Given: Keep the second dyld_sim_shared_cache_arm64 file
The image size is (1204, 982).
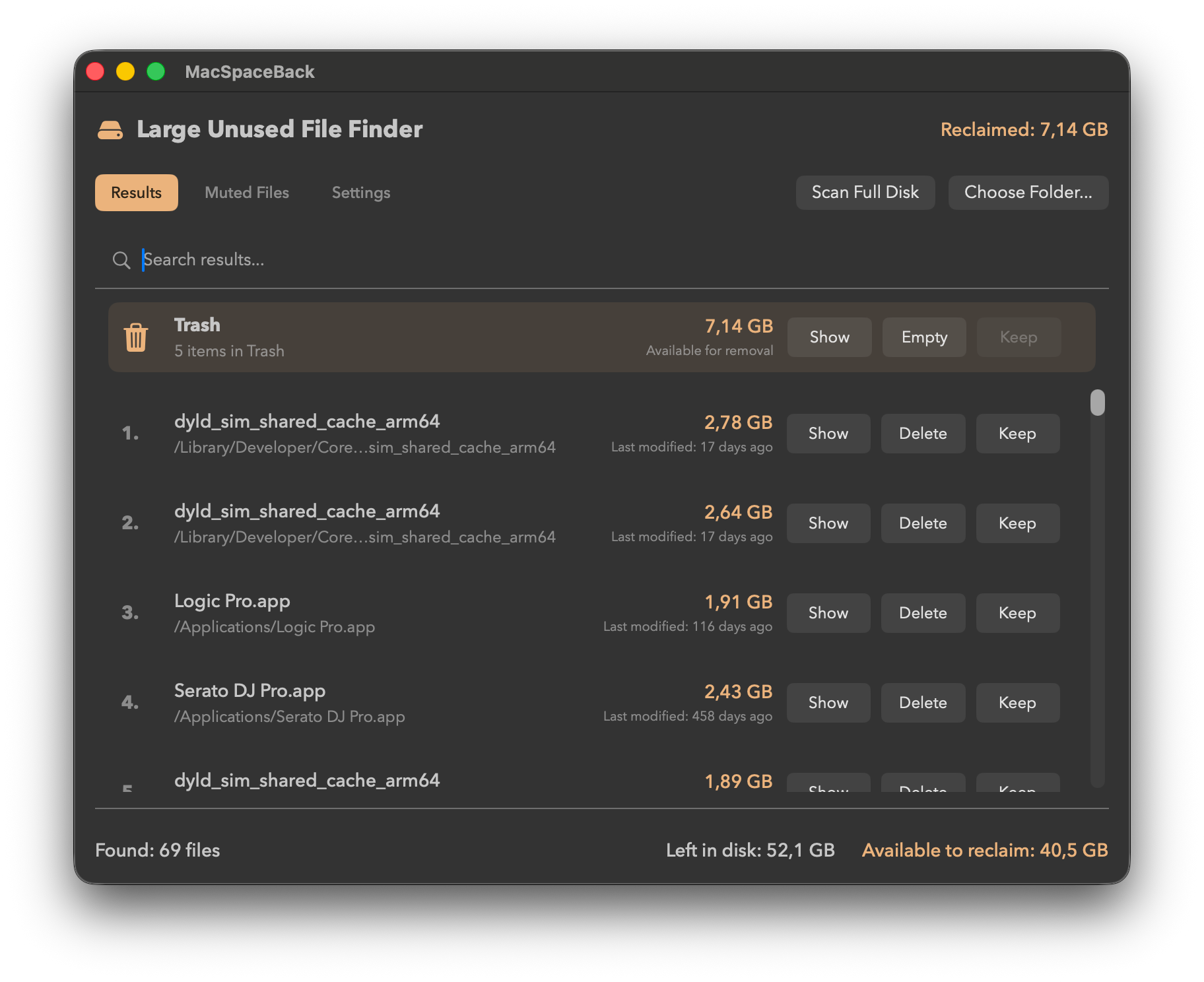Looking at the screenshot, I should 1017,523.
